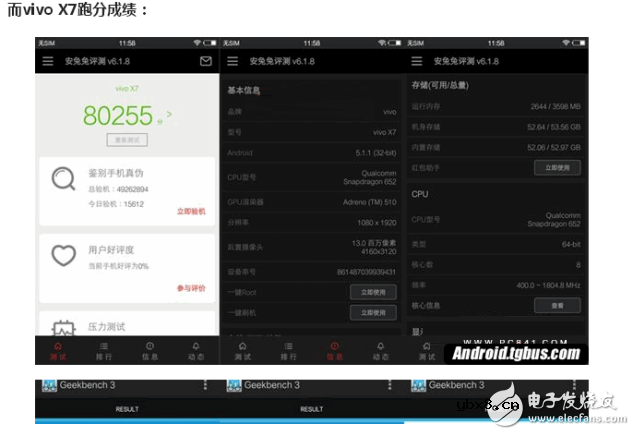
Task: Click the green vivo X7 label above score
Action: pos(127,88)
